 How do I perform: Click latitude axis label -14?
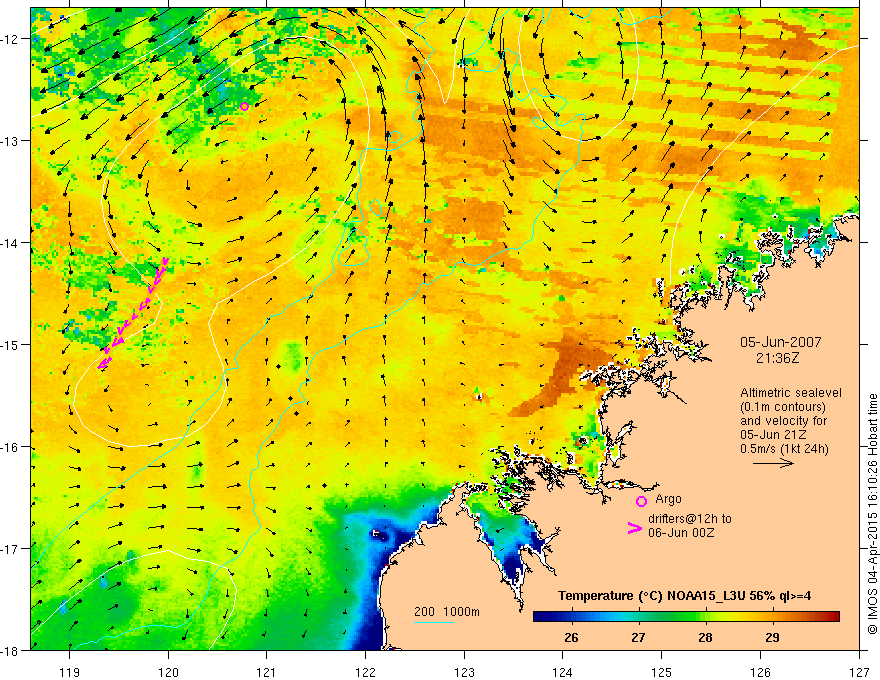click(x=11, y=243)
